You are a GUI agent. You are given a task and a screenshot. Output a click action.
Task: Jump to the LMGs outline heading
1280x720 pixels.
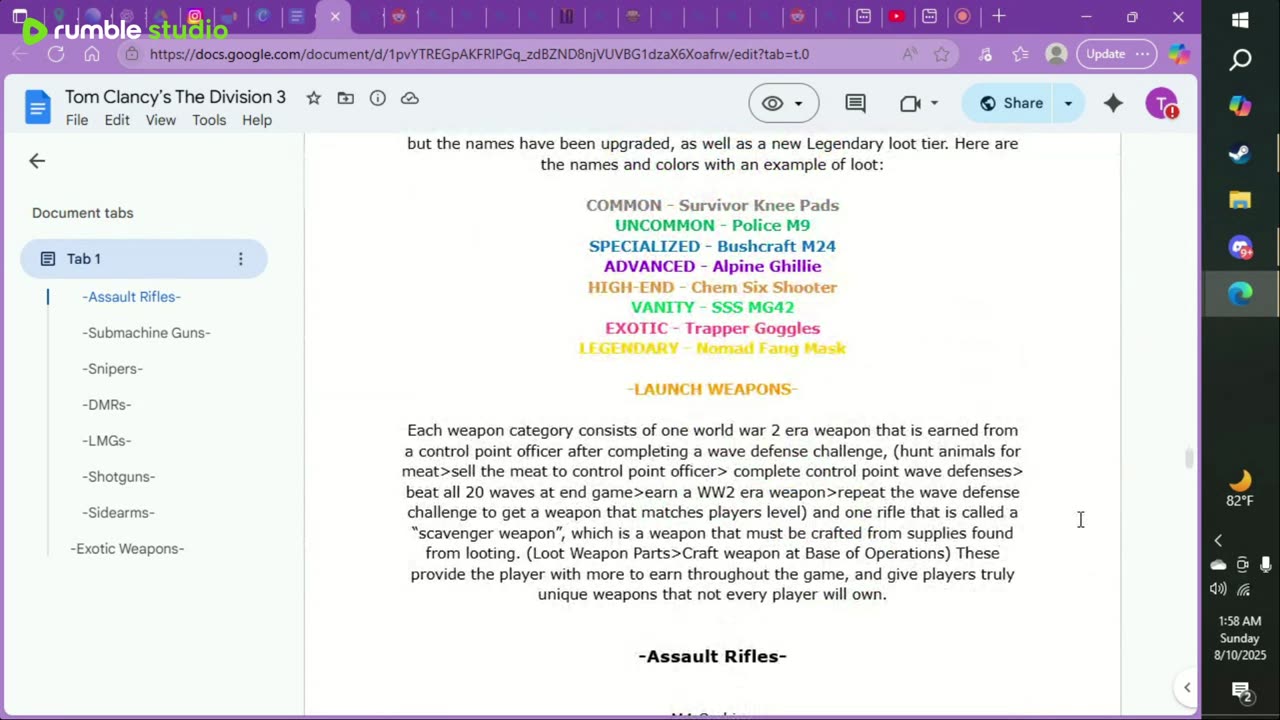coord(107,441)
